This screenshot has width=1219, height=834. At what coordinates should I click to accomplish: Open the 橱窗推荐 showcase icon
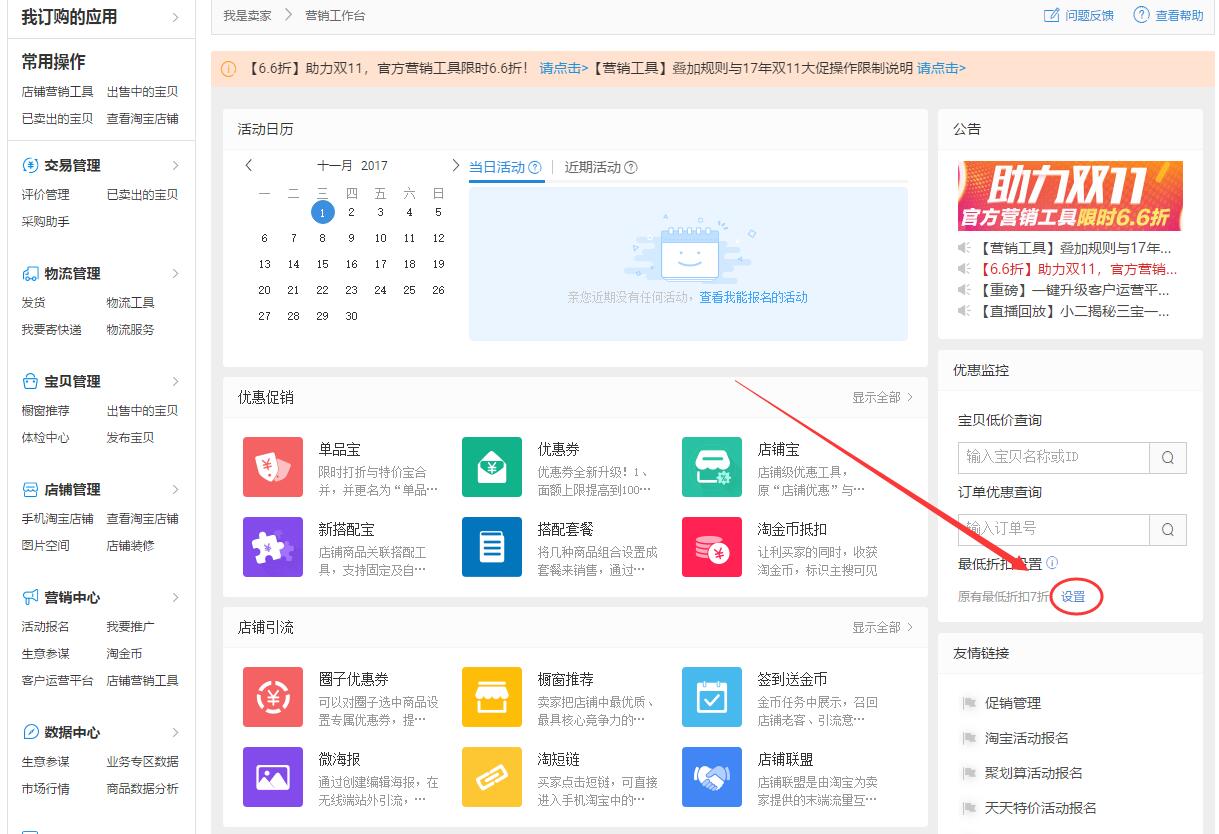[492, 697]
